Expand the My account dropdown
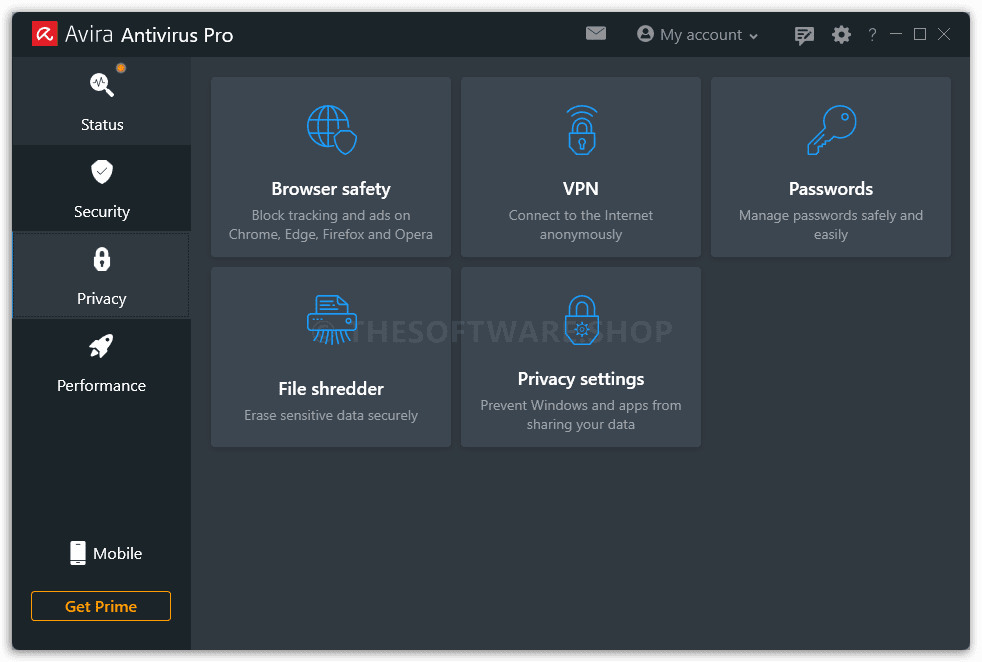The image size is (982, 662). tap(697, 34)
